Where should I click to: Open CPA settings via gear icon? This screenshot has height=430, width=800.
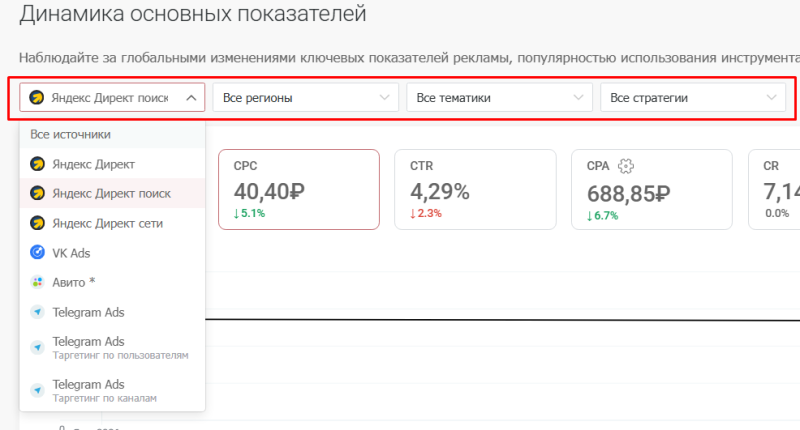[626, 166]
